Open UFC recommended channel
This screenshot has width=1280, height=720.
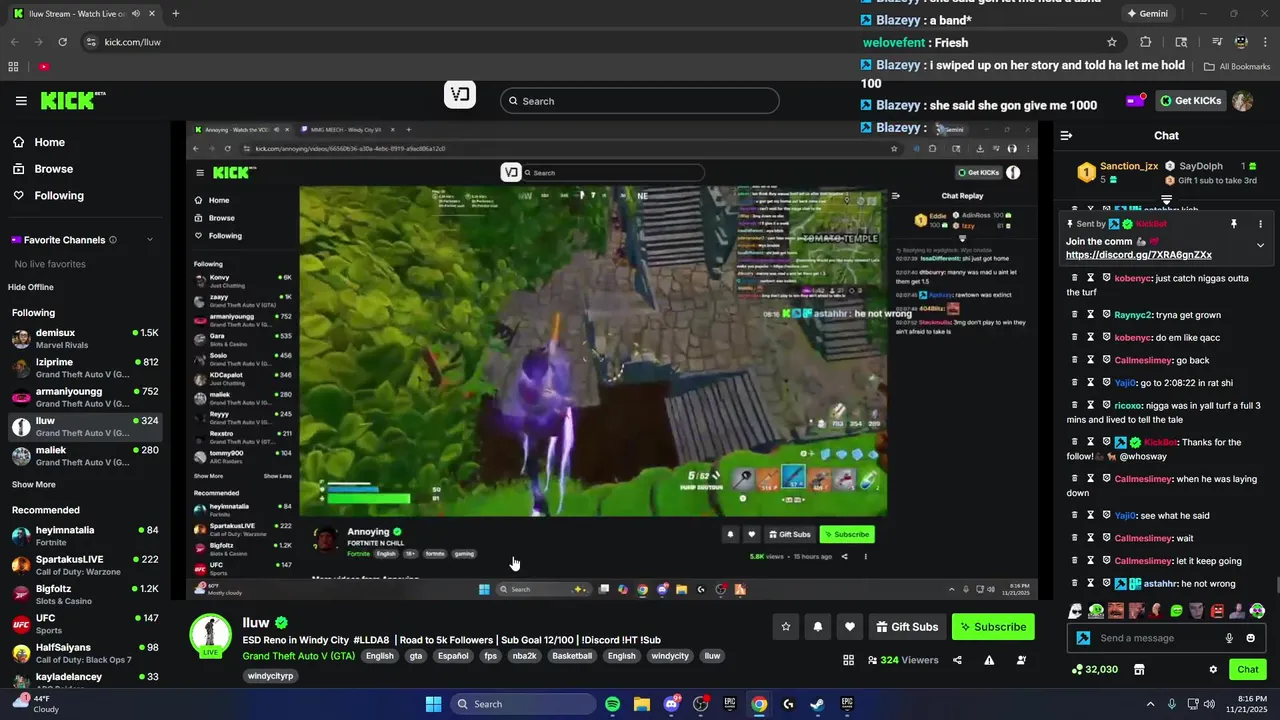click(x=85, y=624)
